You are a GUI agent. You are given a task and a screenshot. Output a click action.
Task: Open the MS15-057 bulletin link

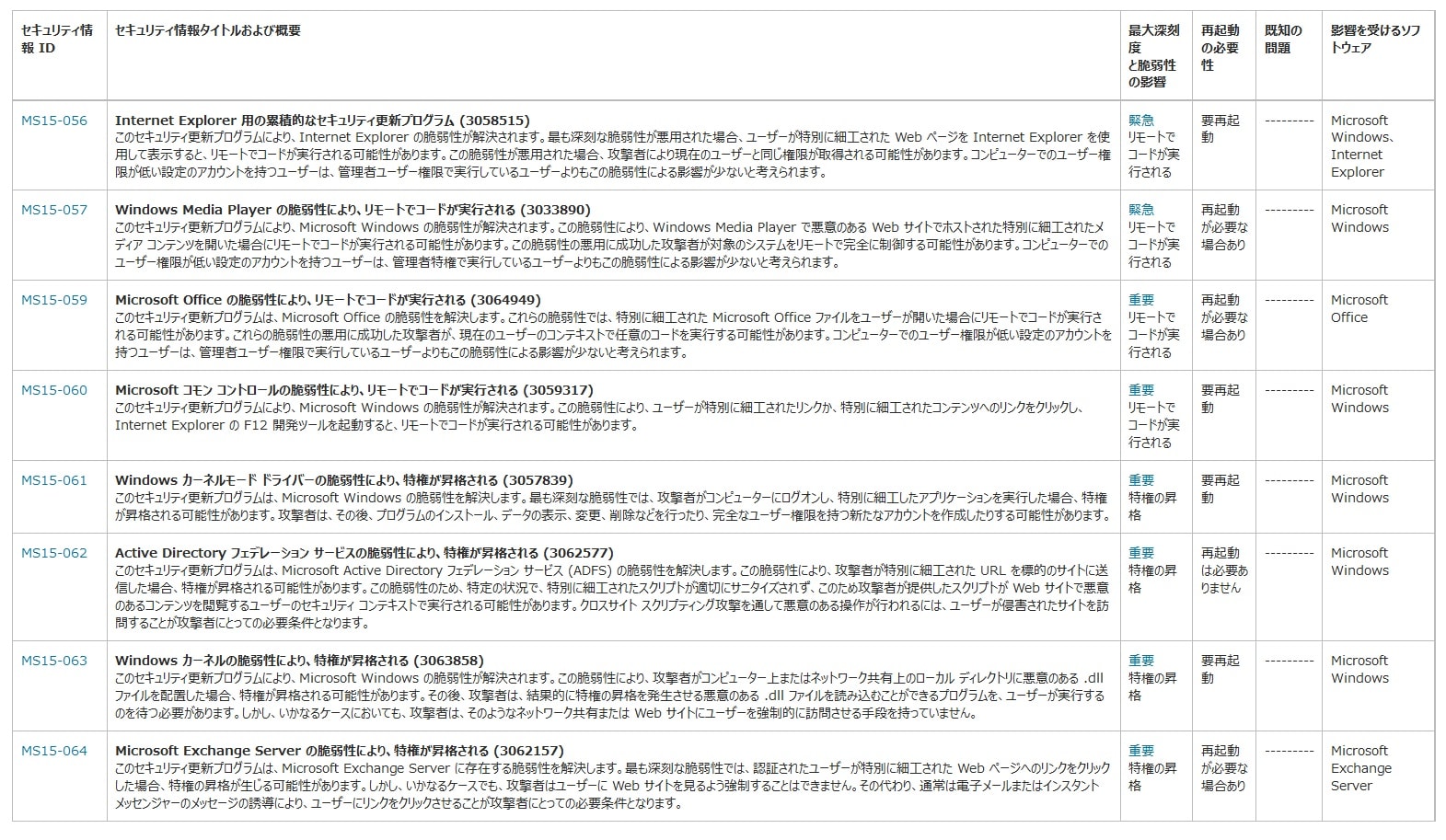coord(54,210)
